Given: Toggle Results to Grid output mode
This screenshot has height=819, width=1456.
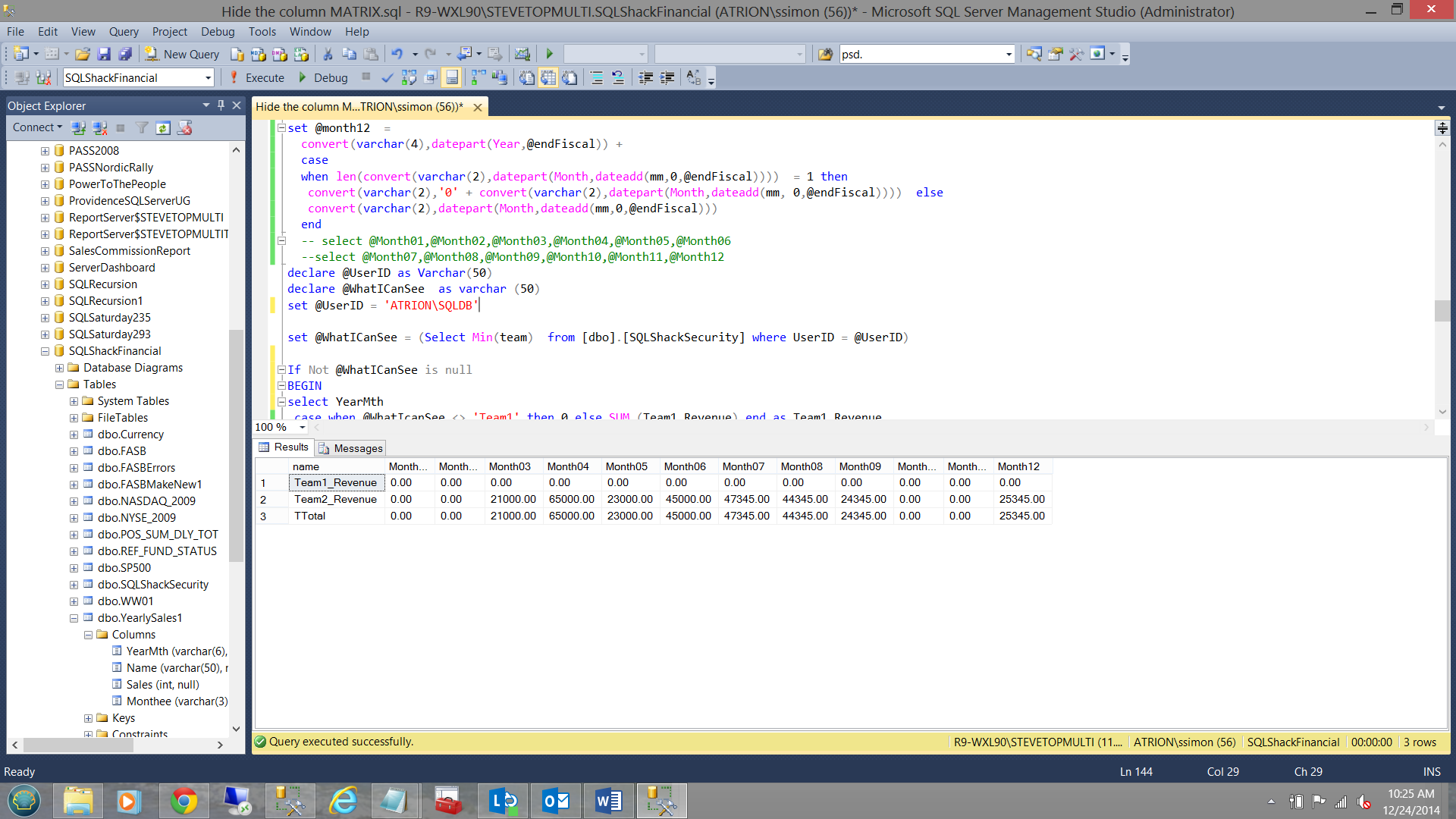Looking at the screenshot, I should (x=548, y=77).
